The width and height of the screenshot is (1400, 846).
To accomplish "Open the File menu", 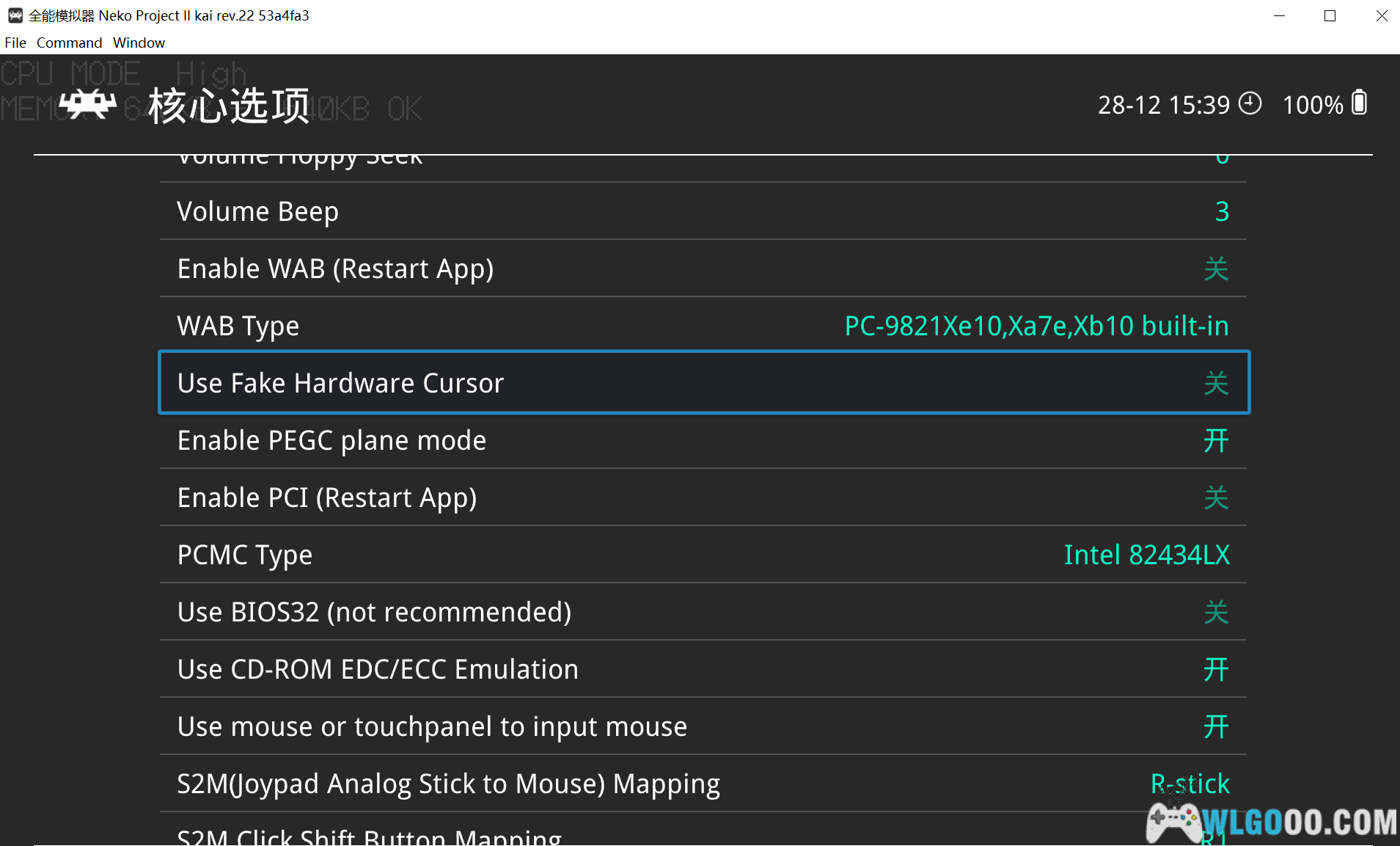I will point(15,43).
